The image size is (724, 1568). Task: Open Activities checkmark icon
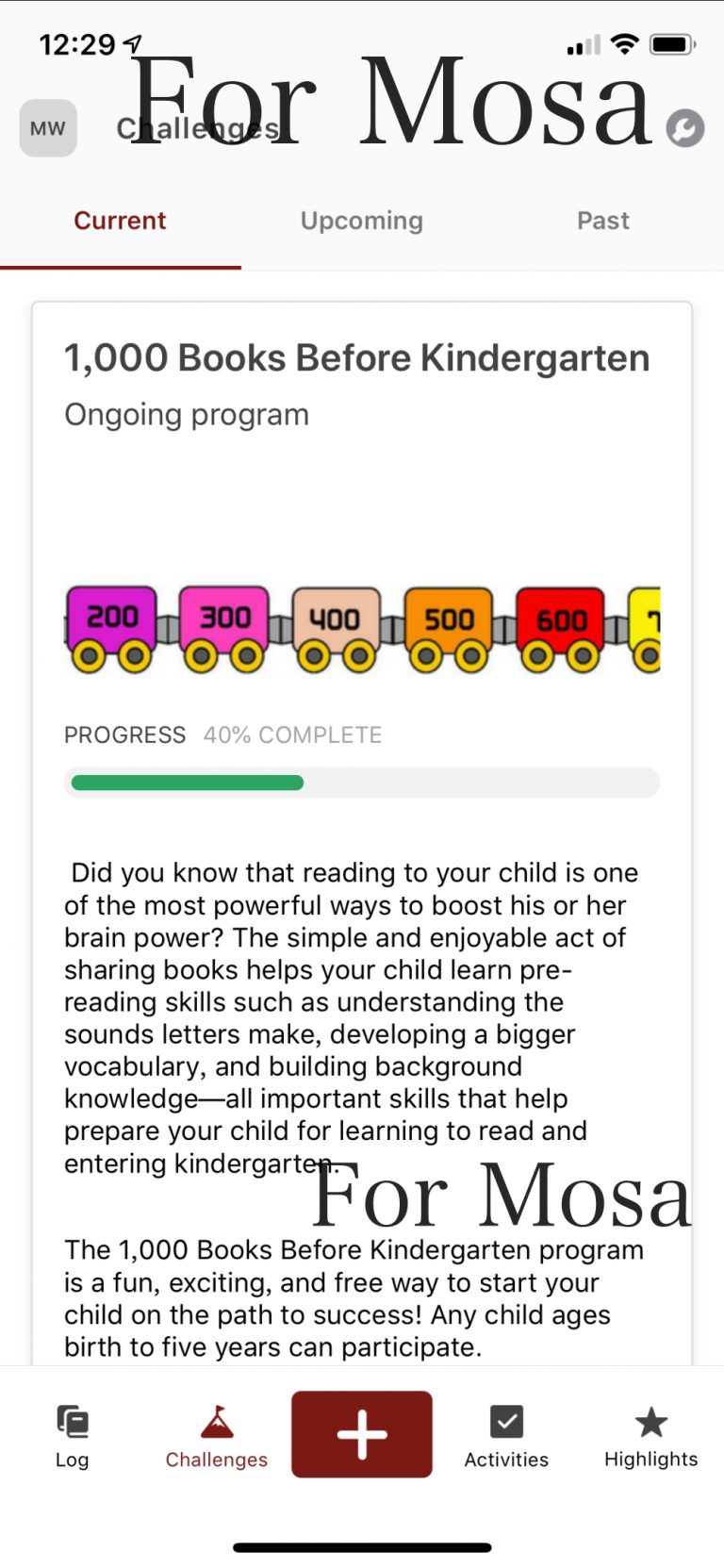(x=506, y=1422)
